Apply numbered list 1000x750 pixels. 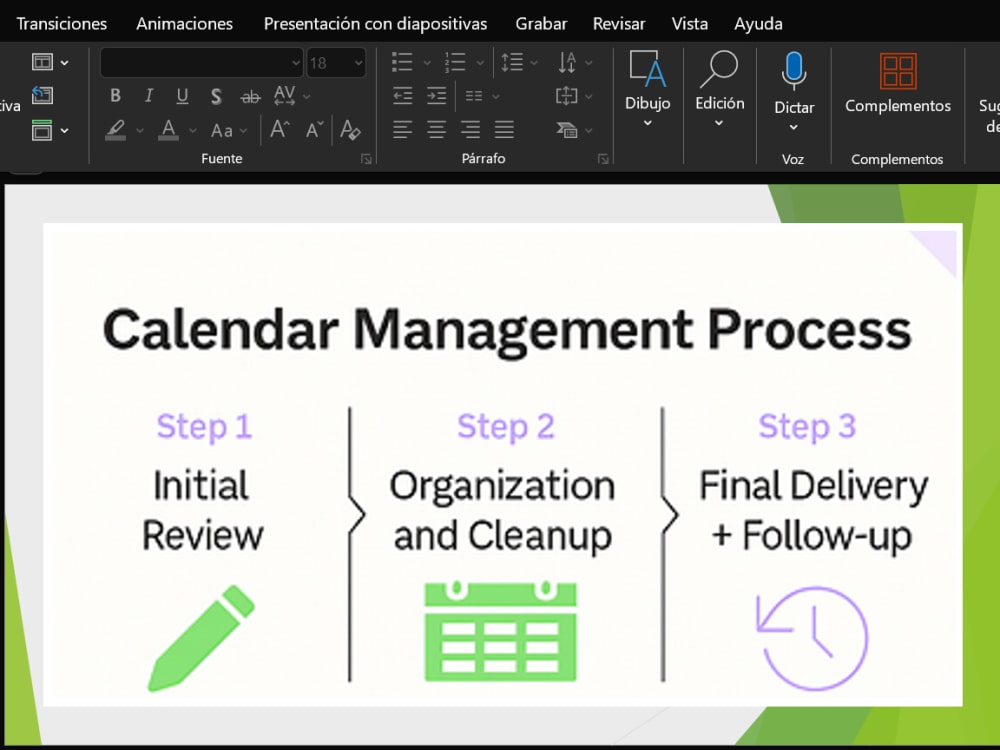455,62
